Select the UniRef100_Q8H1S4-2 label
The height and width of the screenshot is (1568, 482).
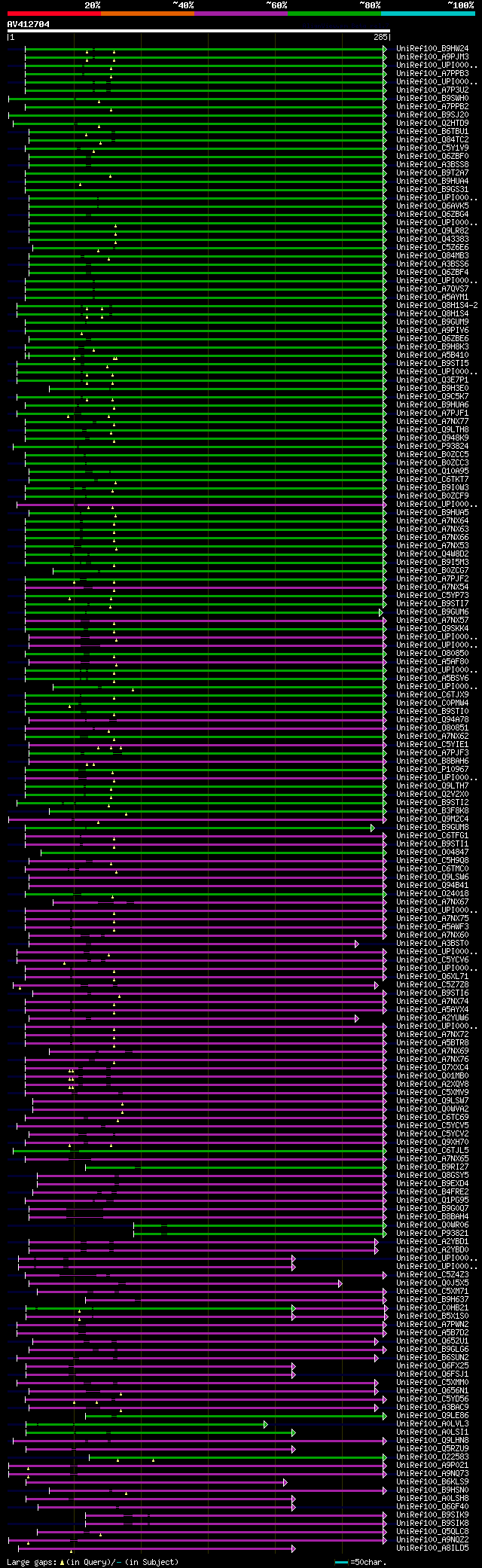pyautogui.click(x=437, y=305)
